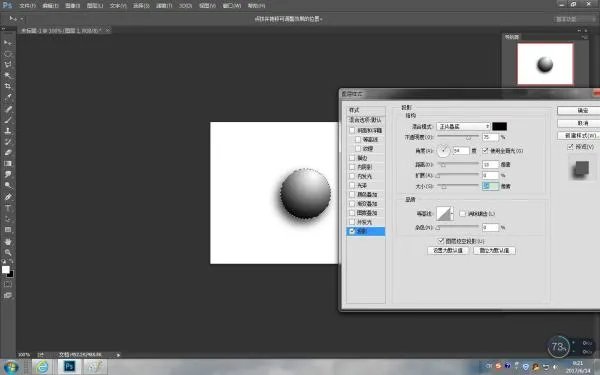Open the Image menu

[x=72, y=6]
